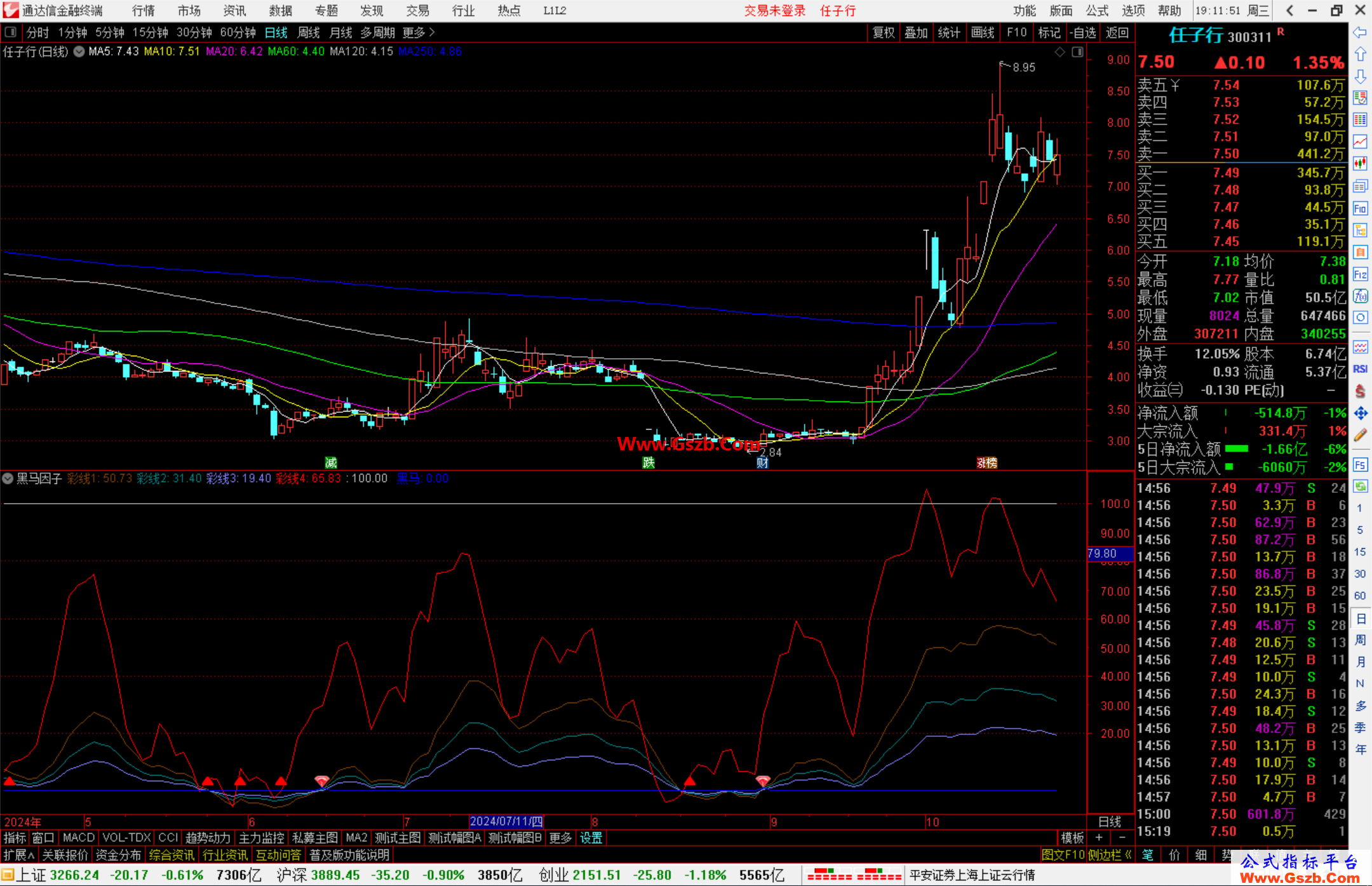The width and height of the screenshot is (1372, 886).
Task: Toggle the chart split window icon near diamond
Action: 1078,52
